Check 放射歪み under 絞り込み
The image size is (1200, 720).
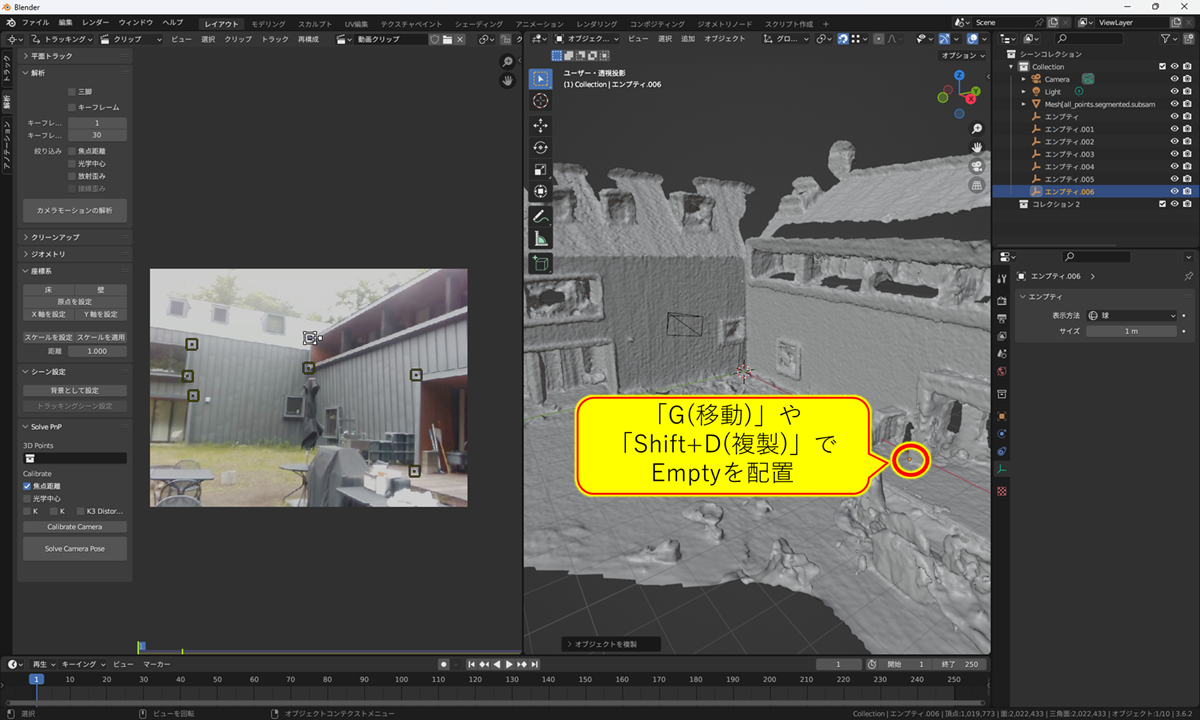tap(72, 176)
